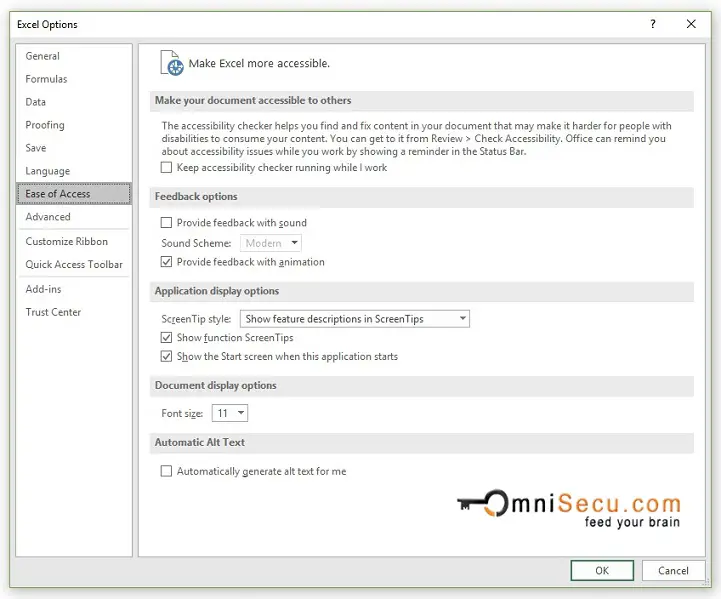The height and width of the screenshot is (599, 721).
Task: Click the 'Make your document accessible to others' heading
Action: [x=253, y=100]
